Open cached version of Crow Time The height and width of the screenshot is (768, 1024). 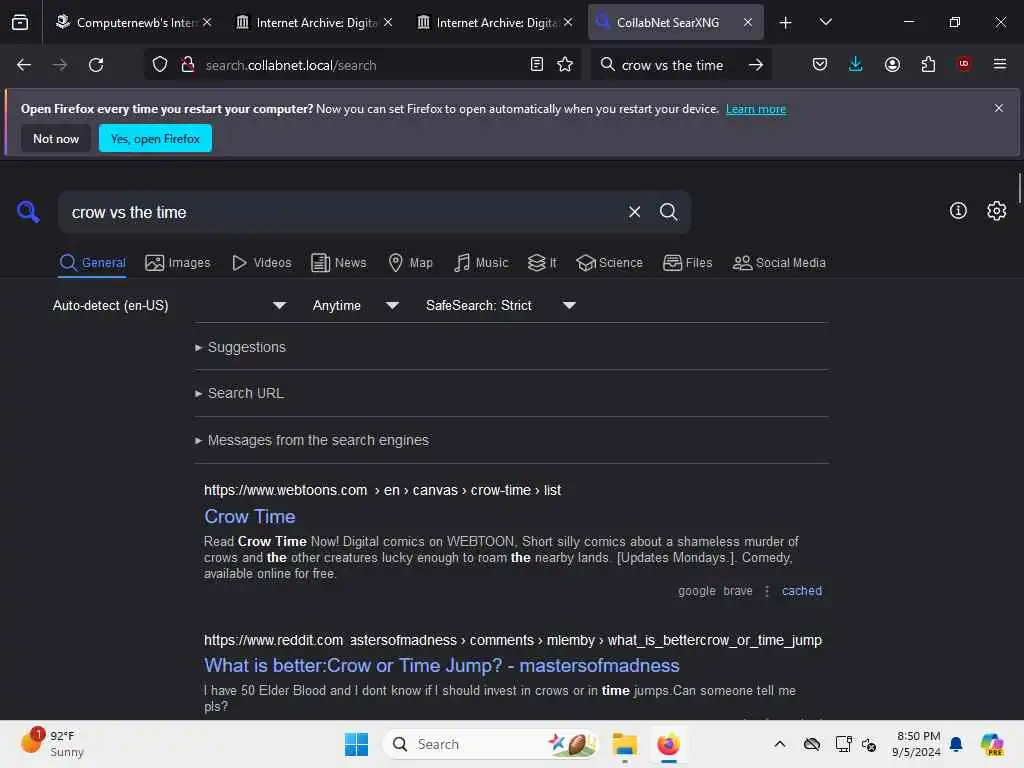[802, 591]
